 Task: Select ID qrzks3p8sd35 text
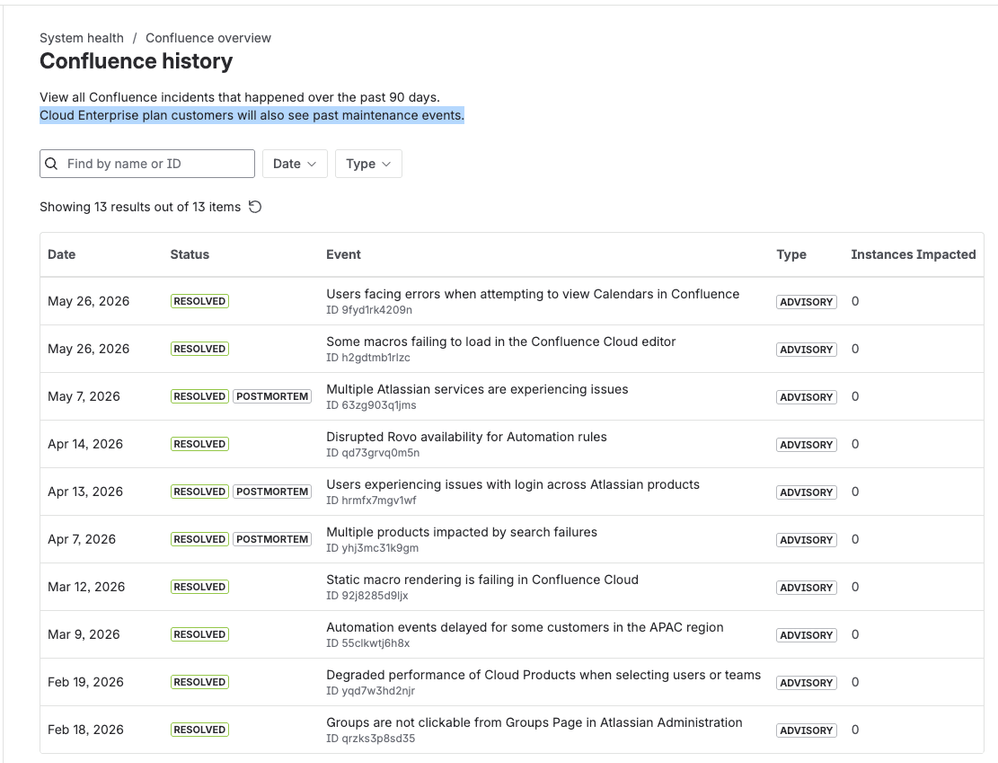pyautogui.click(x=370, y=739)
